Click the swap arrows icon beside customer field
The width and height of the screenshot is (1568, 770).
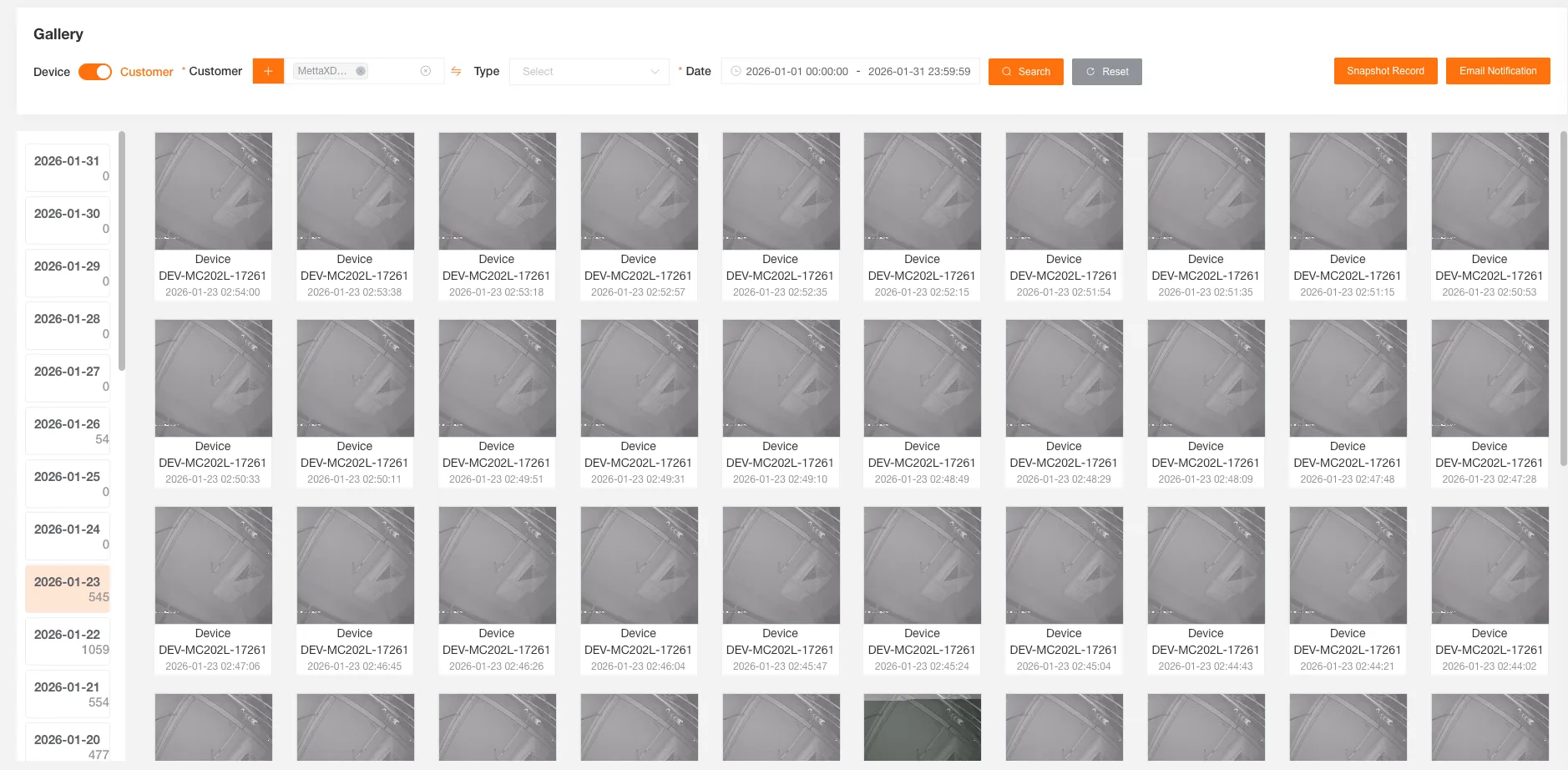(455, 71)
